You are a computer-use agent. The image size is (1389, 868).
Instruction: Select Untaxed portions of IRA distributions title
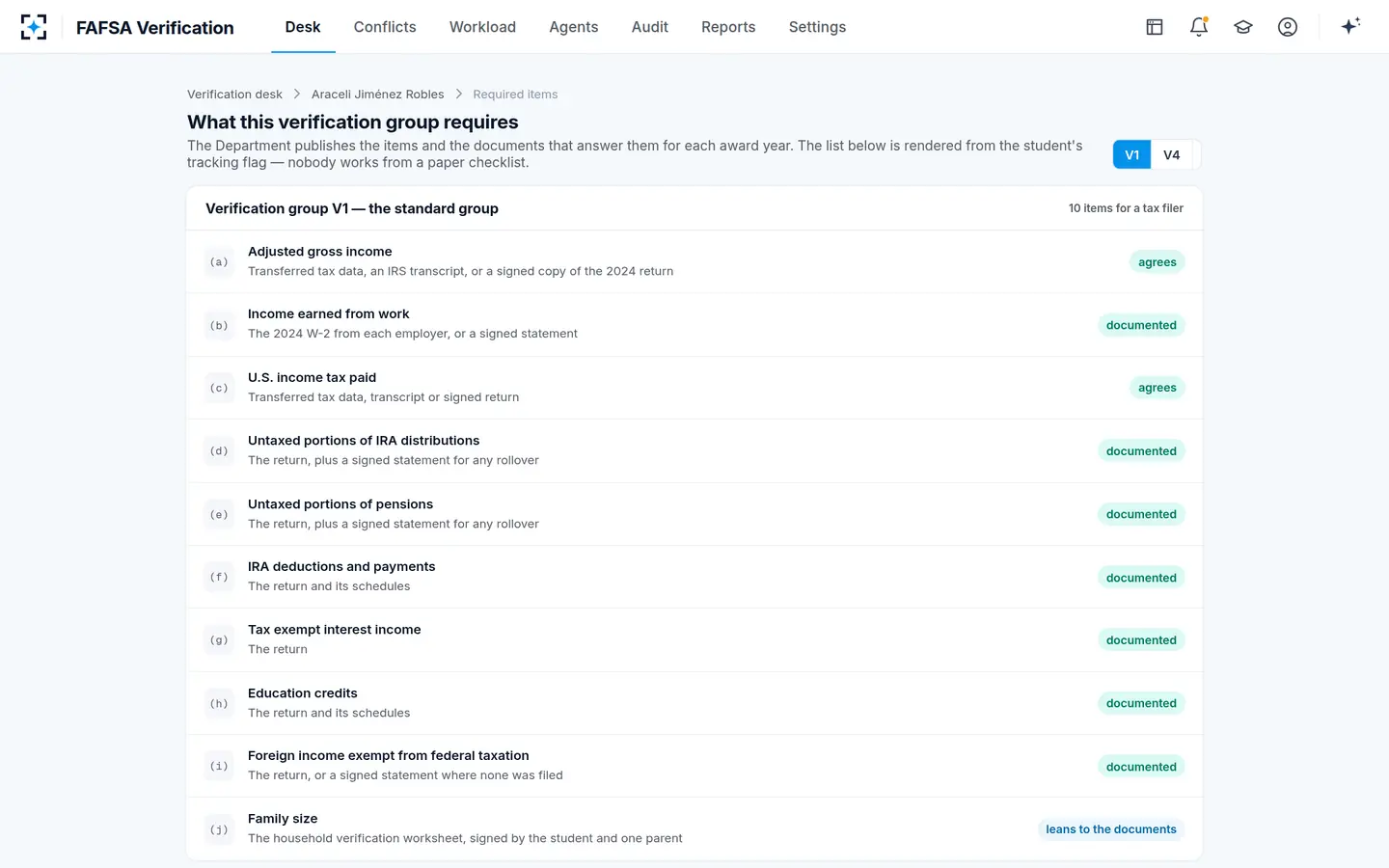pyautogui.click(x=364, y=441)
